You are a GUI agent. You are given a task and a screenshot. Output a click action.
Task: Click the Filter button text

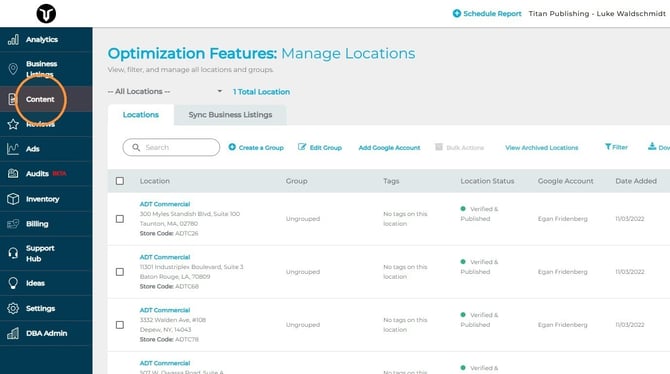(620, 147)
